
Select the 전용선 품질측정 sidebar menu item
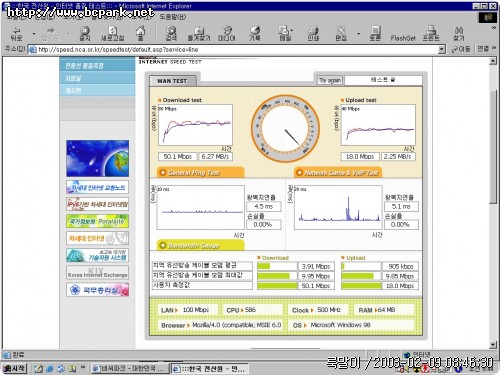pyautogui.click(x=97, y=65)
